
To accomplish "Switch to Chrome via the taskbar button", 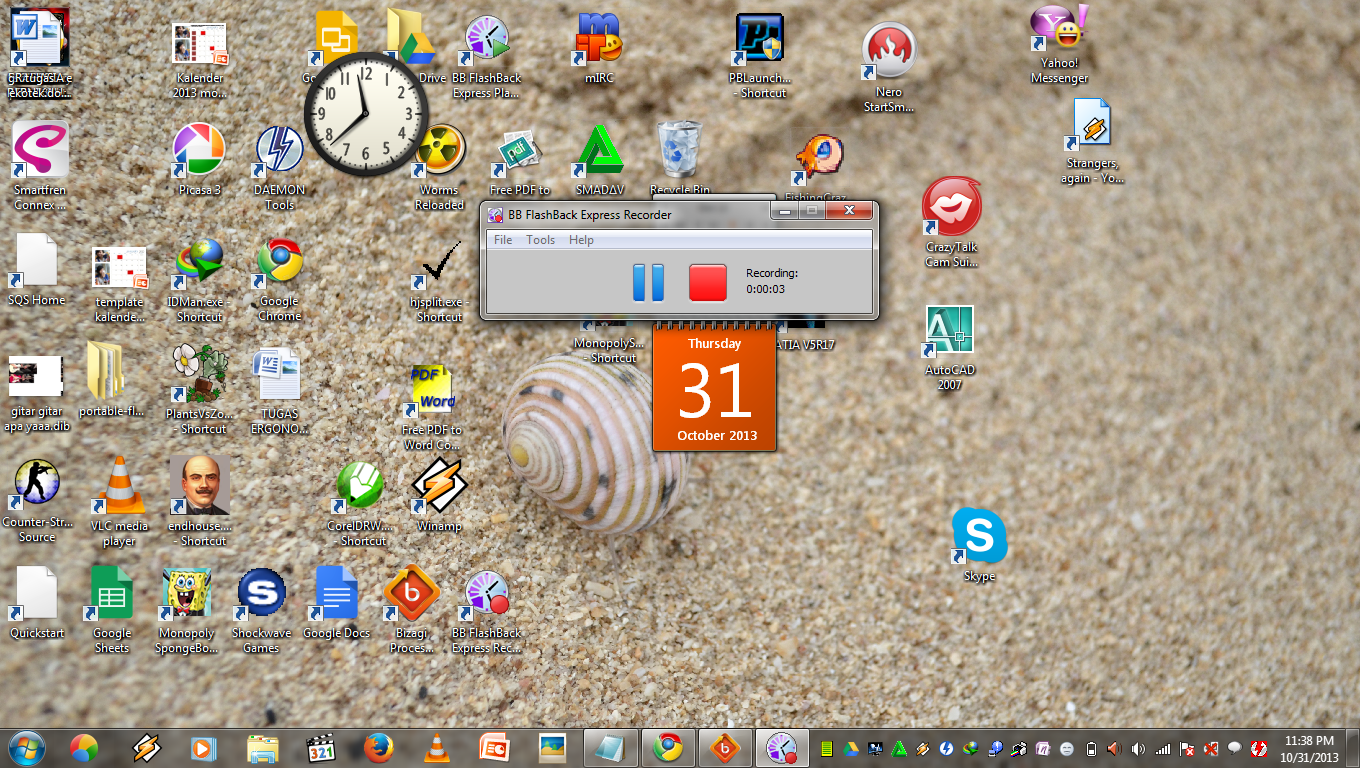I will point(668,747).
